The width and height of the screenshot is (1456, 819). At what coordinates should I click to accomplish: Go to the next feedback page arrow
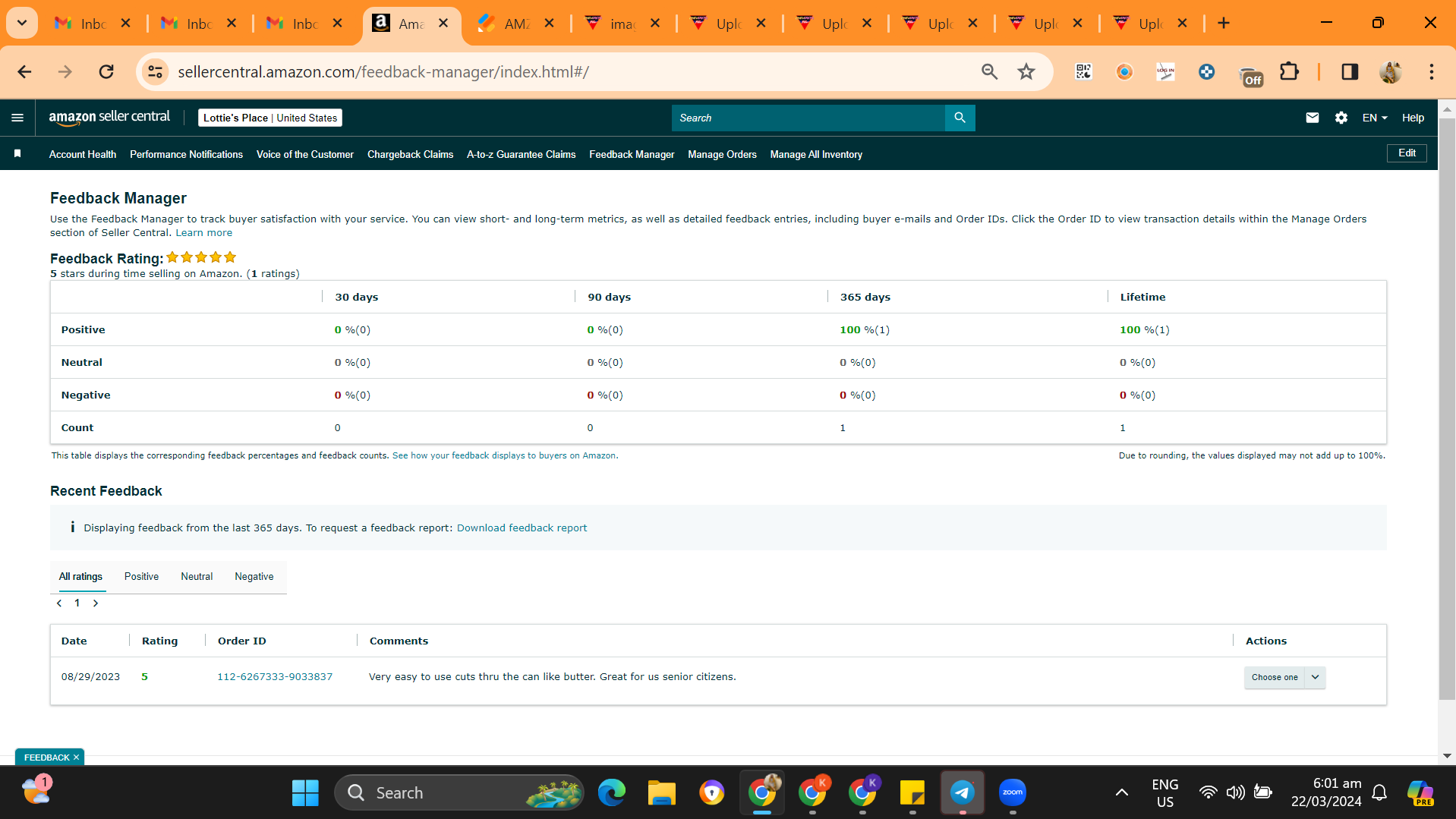pos(96,603)
